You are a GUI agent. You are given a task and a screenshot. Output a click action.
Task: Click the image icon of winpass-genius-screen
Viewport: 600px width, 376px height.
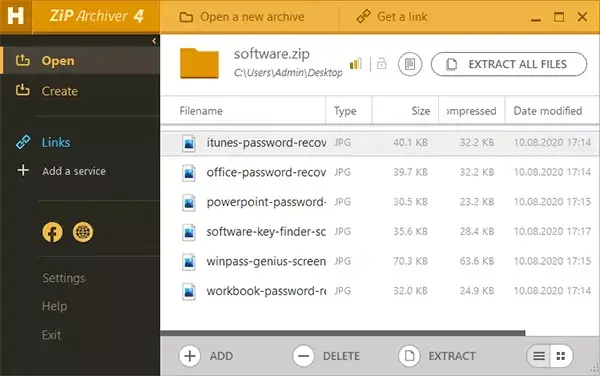coord(189,262)
